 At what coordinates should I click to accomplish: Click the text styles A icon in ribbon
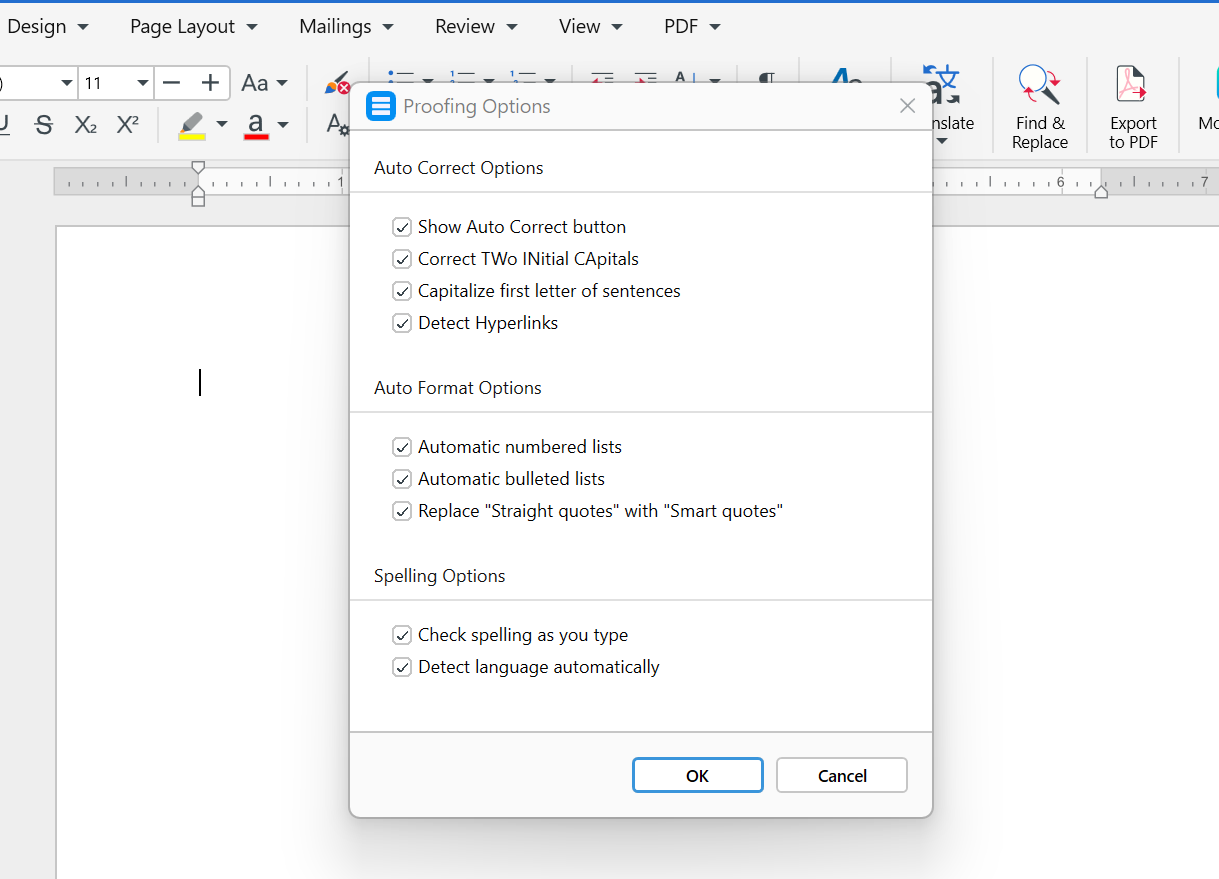point(846,78)
